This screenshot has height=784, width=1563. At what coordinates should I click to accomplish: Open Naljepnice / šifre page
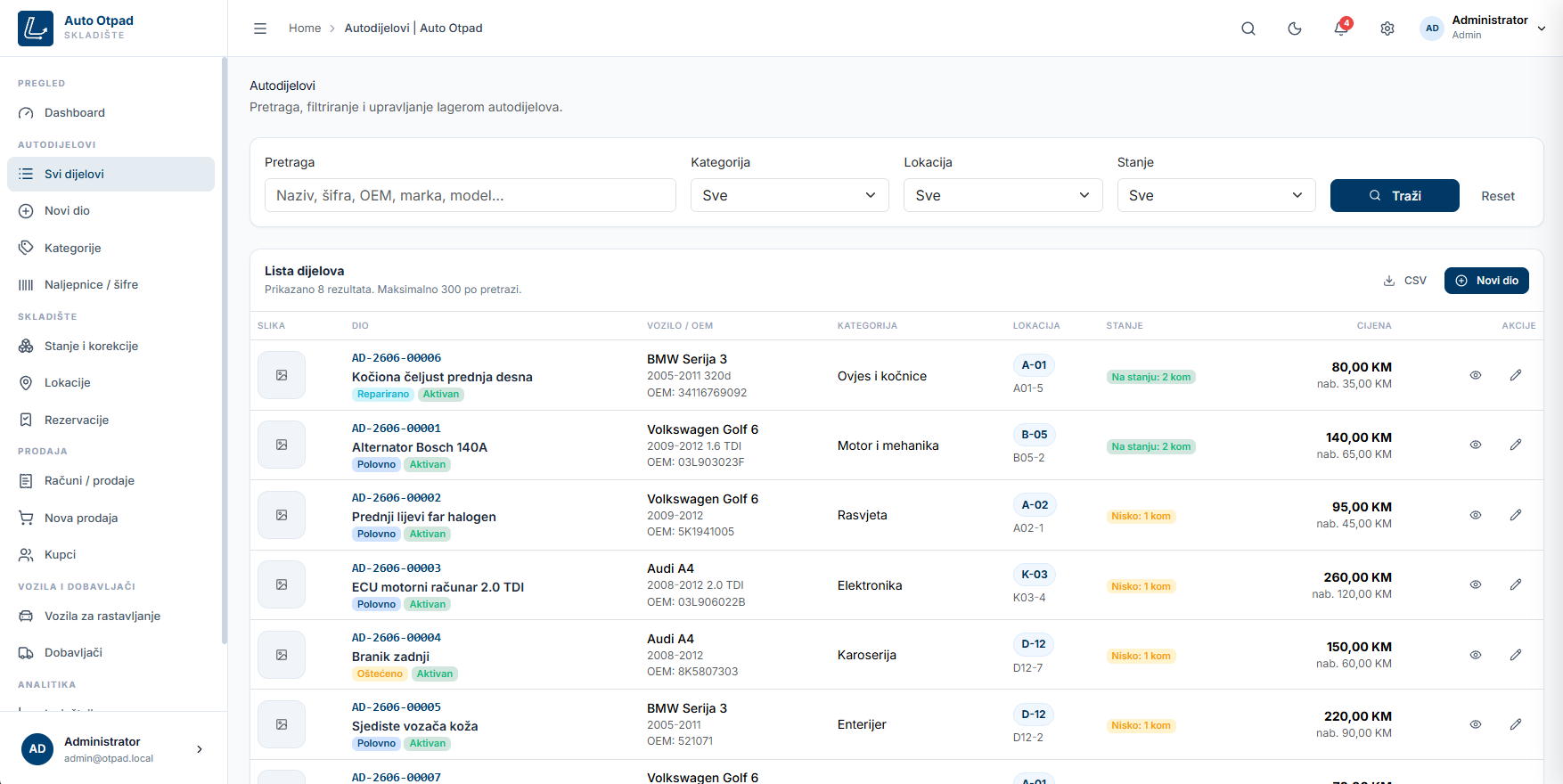pos(110,285)
